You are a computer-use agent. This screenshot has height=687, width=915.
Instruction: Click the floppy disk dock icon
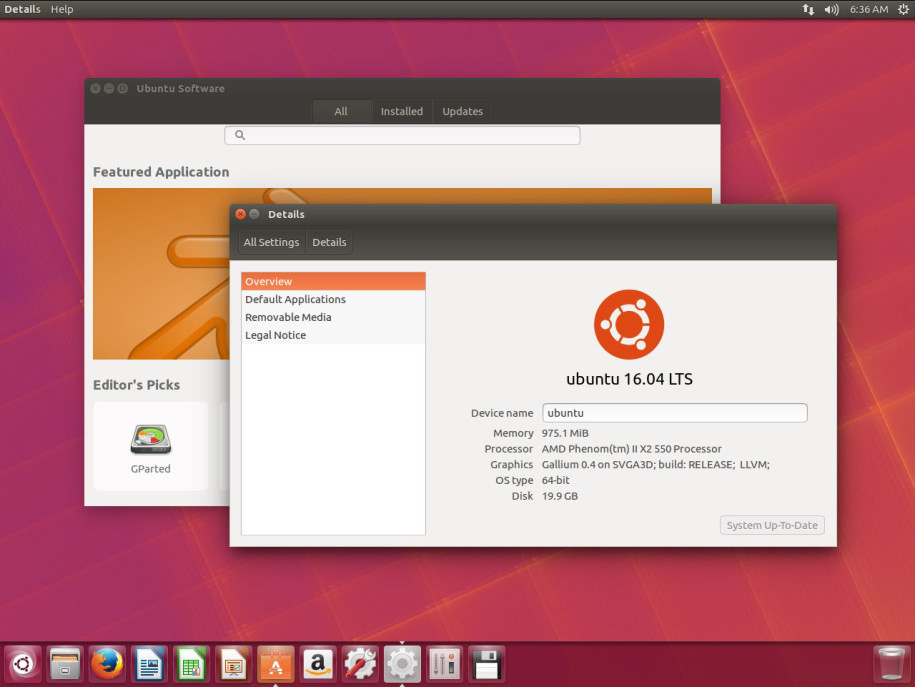(486, 664)
